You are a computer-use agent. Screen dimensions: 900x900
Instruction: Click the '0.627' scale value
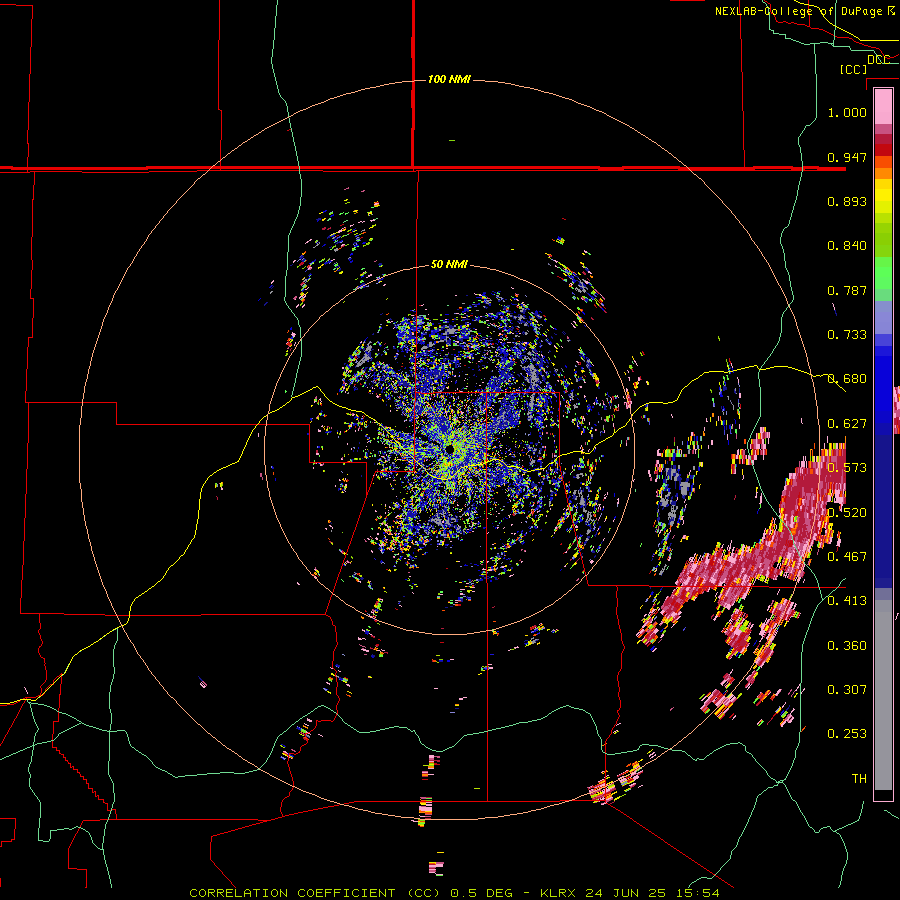pyautogui.click(x=847, y=424)
